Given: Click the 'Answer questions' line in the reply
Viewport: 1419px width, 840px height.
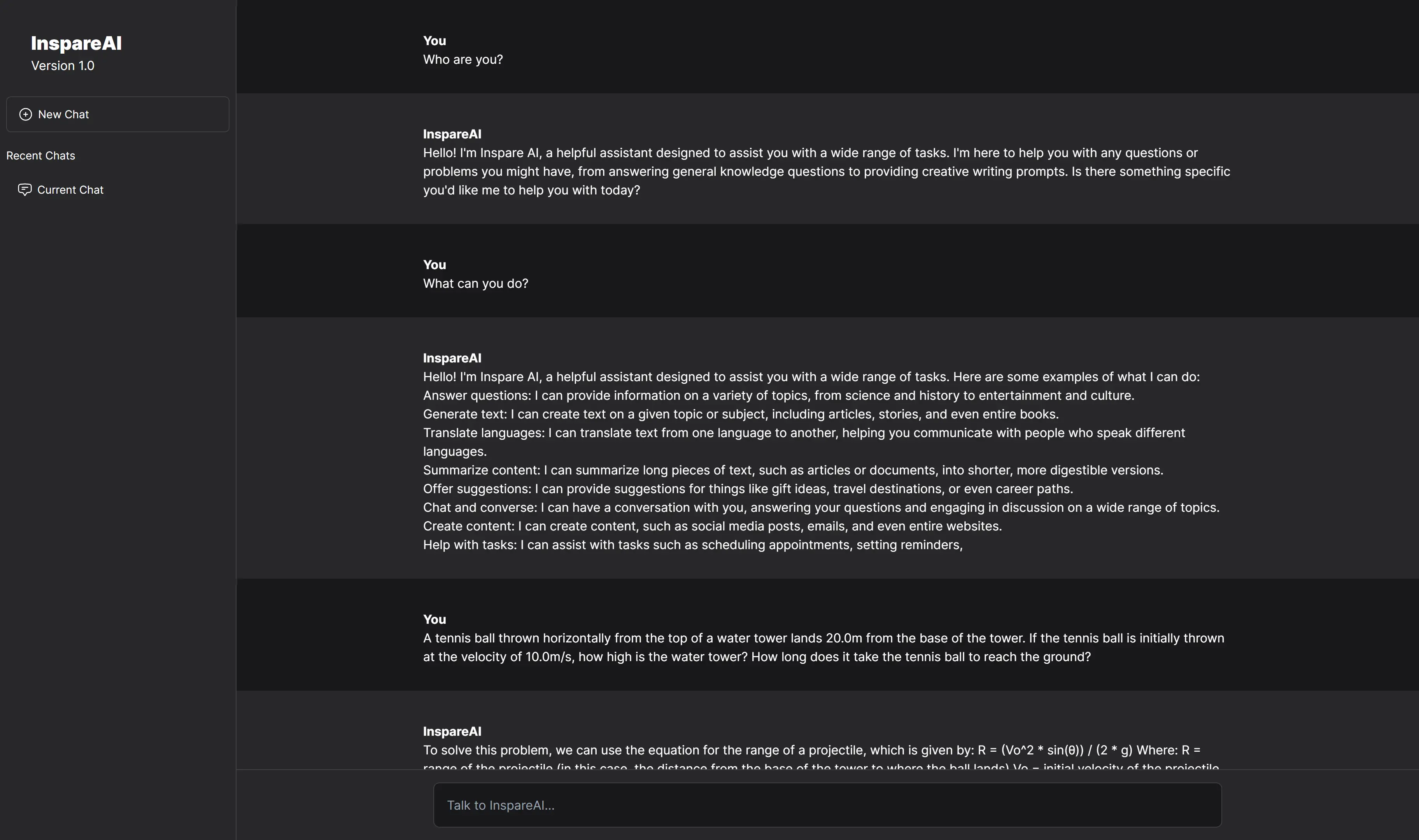Looking at the screenshot, I should [x=778, y=395].
